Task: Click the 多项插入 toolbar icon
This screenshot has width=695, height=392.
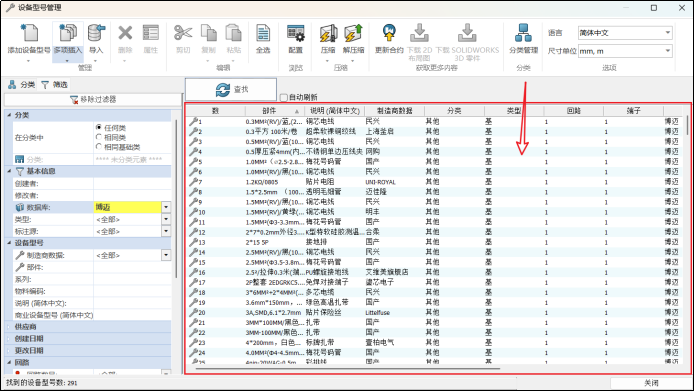Action: 68,33
